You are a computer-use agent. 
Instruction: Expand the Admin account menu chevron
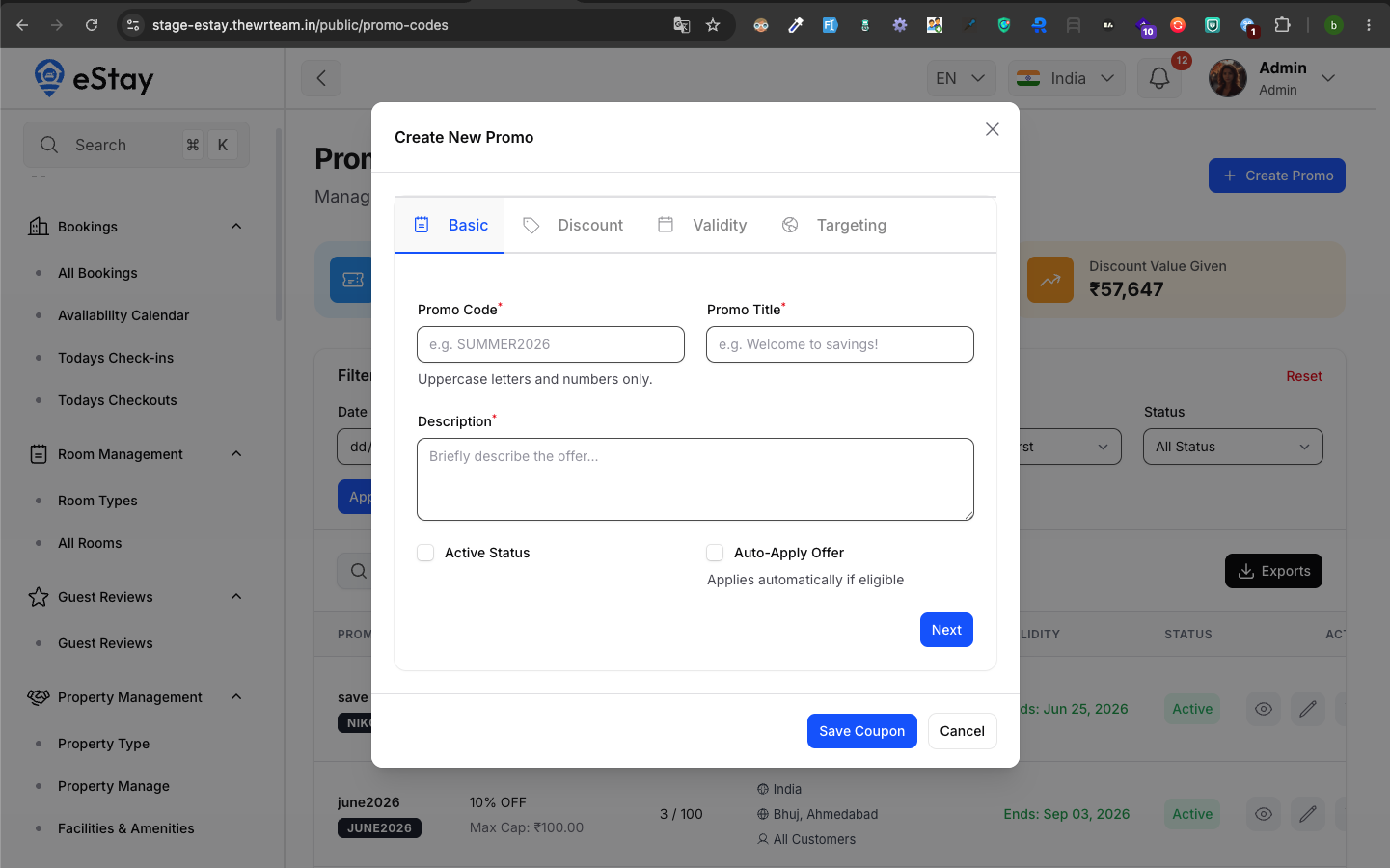[1328, 78]
